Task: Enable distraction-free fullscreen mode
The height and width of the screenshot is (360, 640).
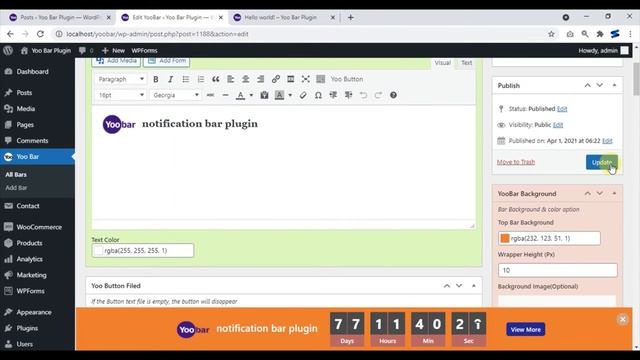Action: (x=305, y=79)
